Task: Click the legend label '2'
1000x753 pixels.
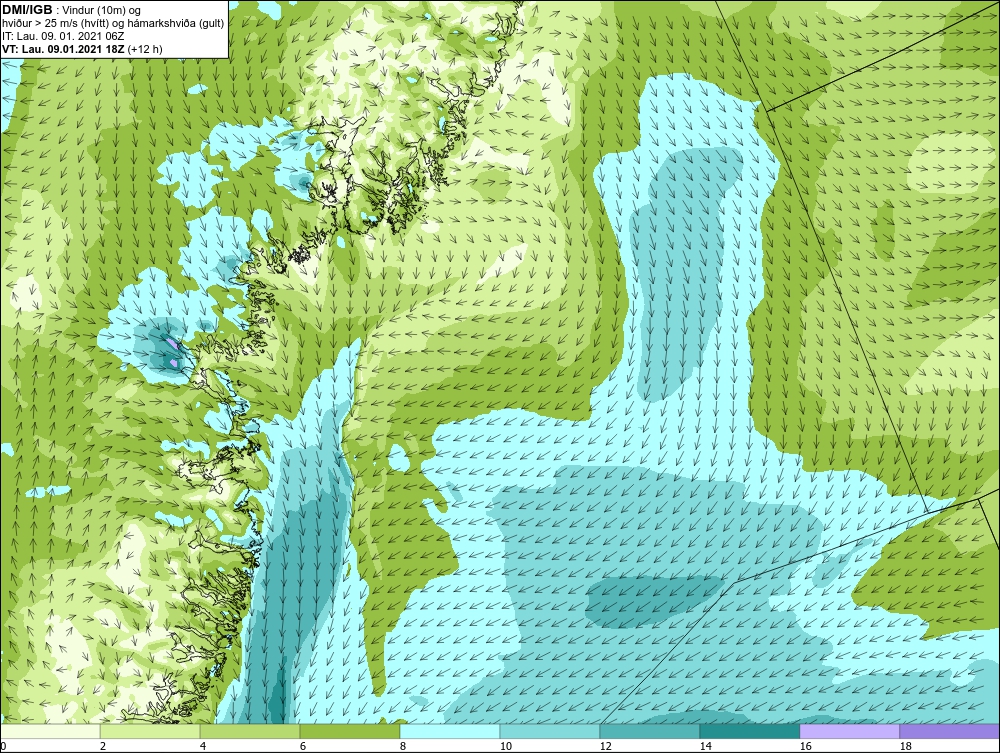Action: (103, 746)
